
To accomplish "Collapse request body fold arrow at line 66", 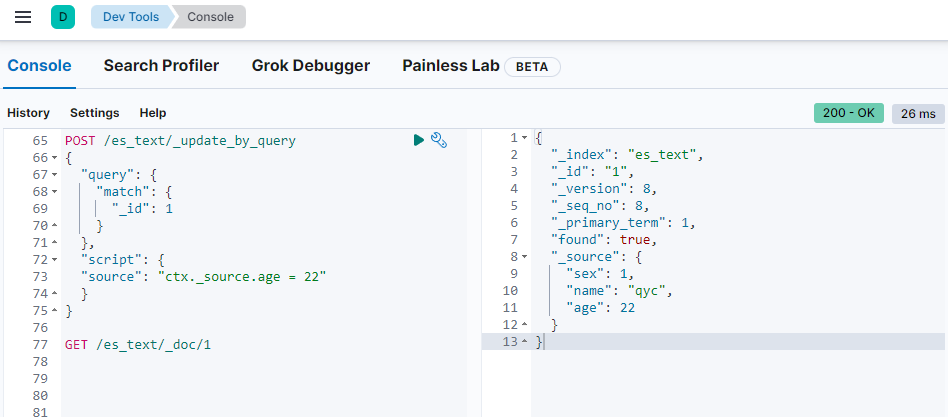I will [54, 158].
